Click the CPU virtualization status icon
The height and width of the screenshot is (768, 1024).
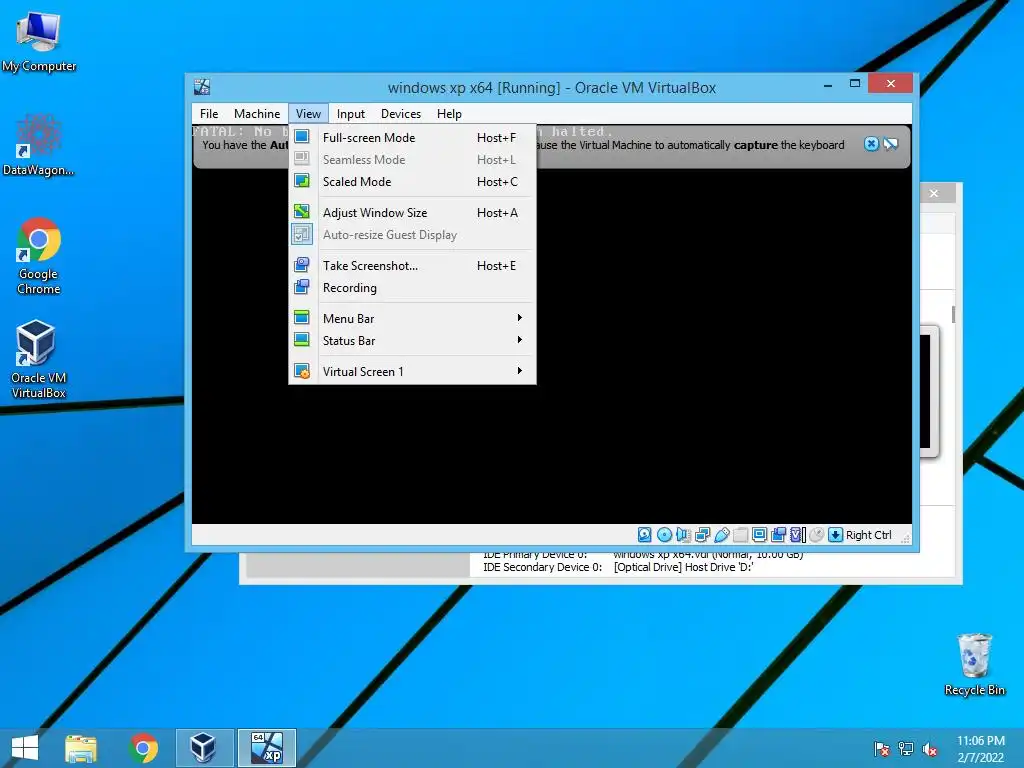(x=798, y=535)
